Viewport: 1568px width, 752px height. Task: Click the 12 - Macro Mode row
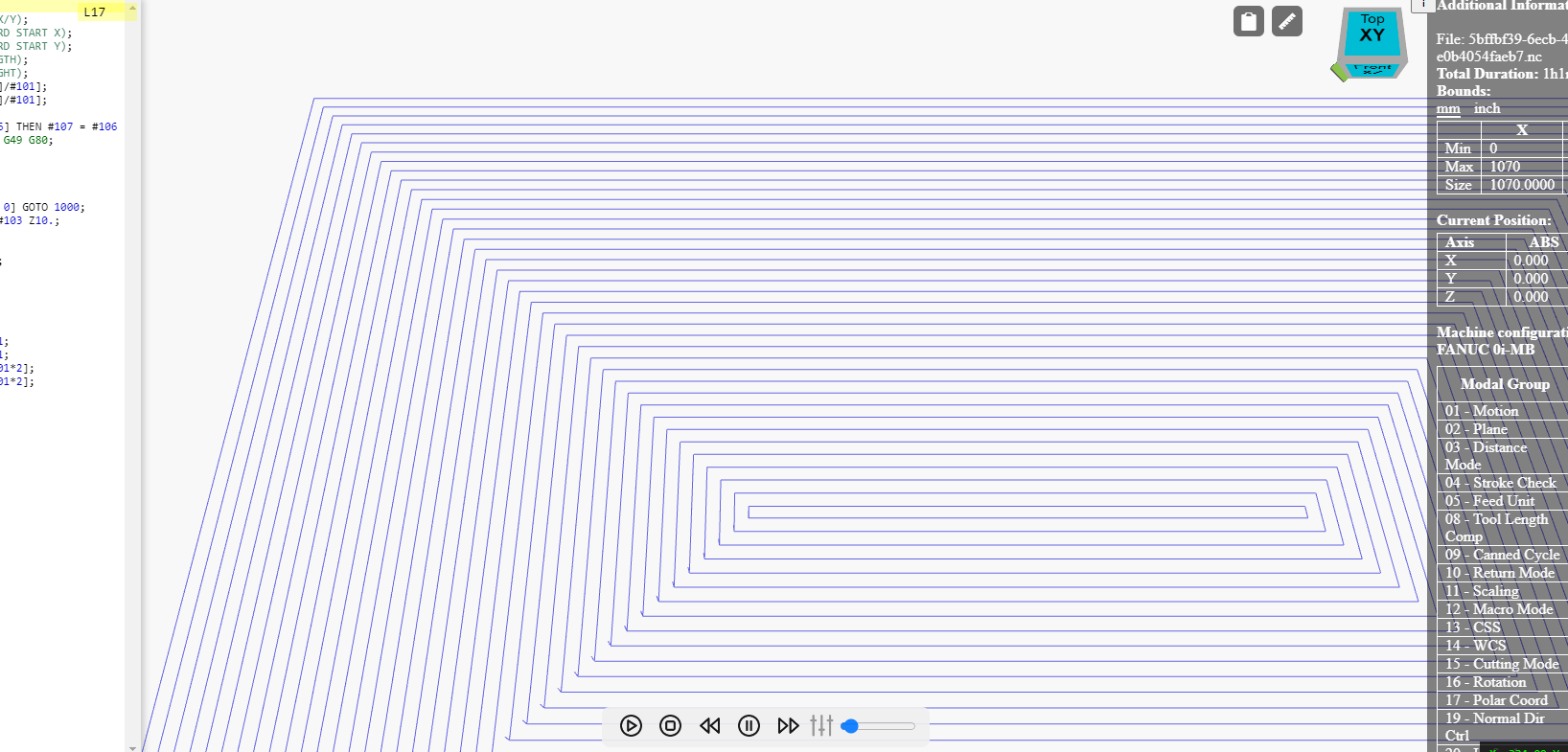pos(1503,609)
